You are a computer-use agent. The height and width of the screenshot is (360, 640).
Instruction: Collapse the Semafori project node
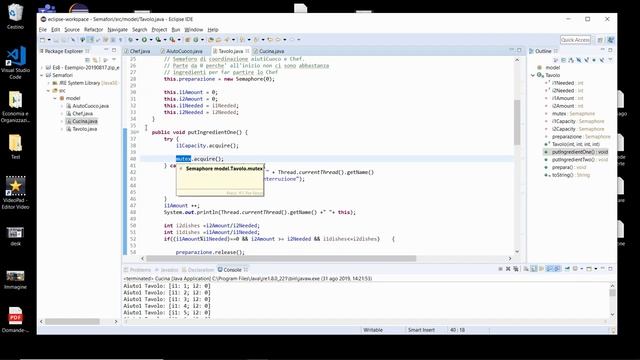tap(42, 75)
